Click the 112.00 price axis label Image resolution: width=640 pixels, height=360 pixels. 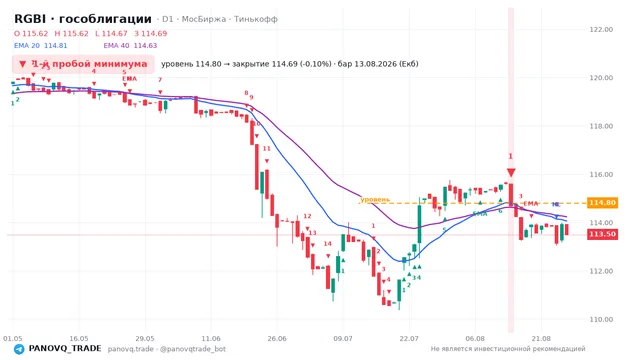(601, 271)
